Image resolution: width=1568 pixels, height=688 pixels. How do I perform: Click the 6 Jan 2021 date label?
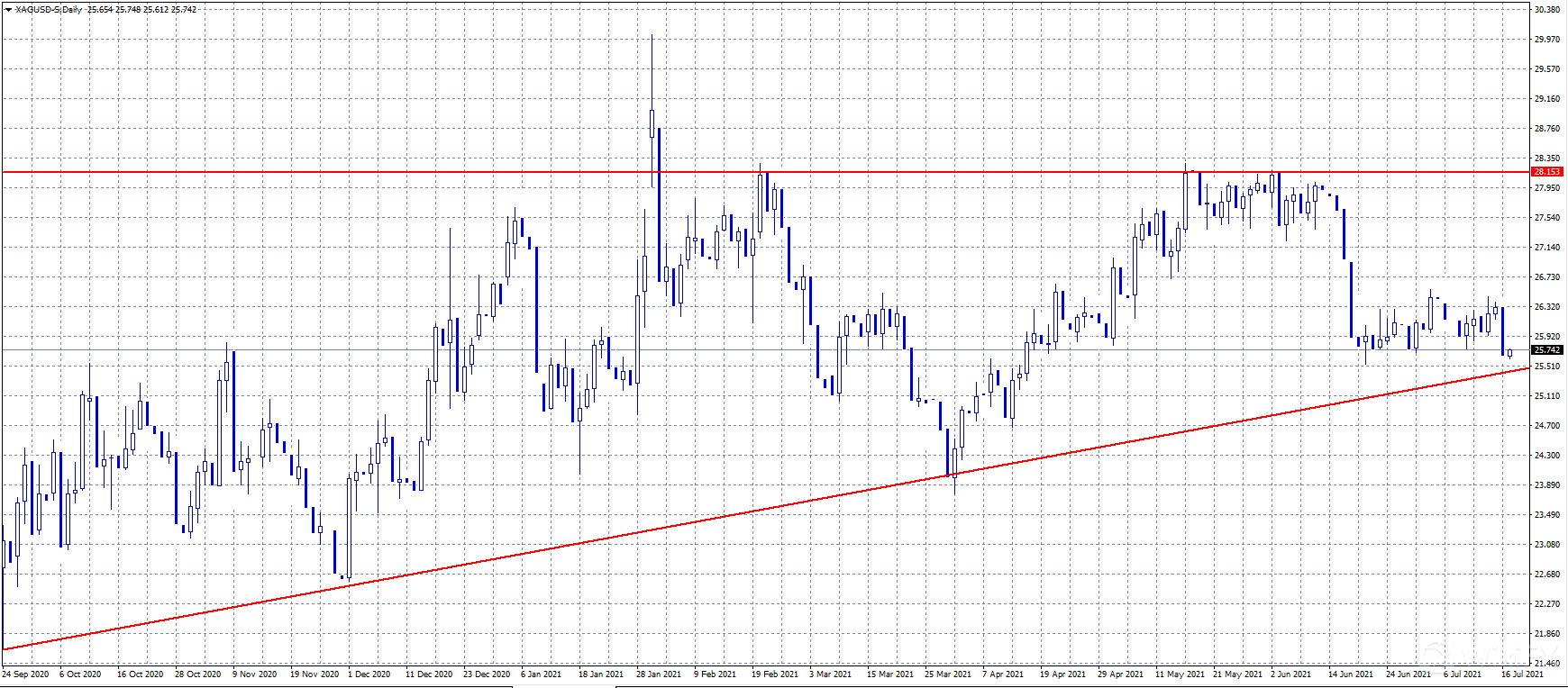tap(541, 674)
